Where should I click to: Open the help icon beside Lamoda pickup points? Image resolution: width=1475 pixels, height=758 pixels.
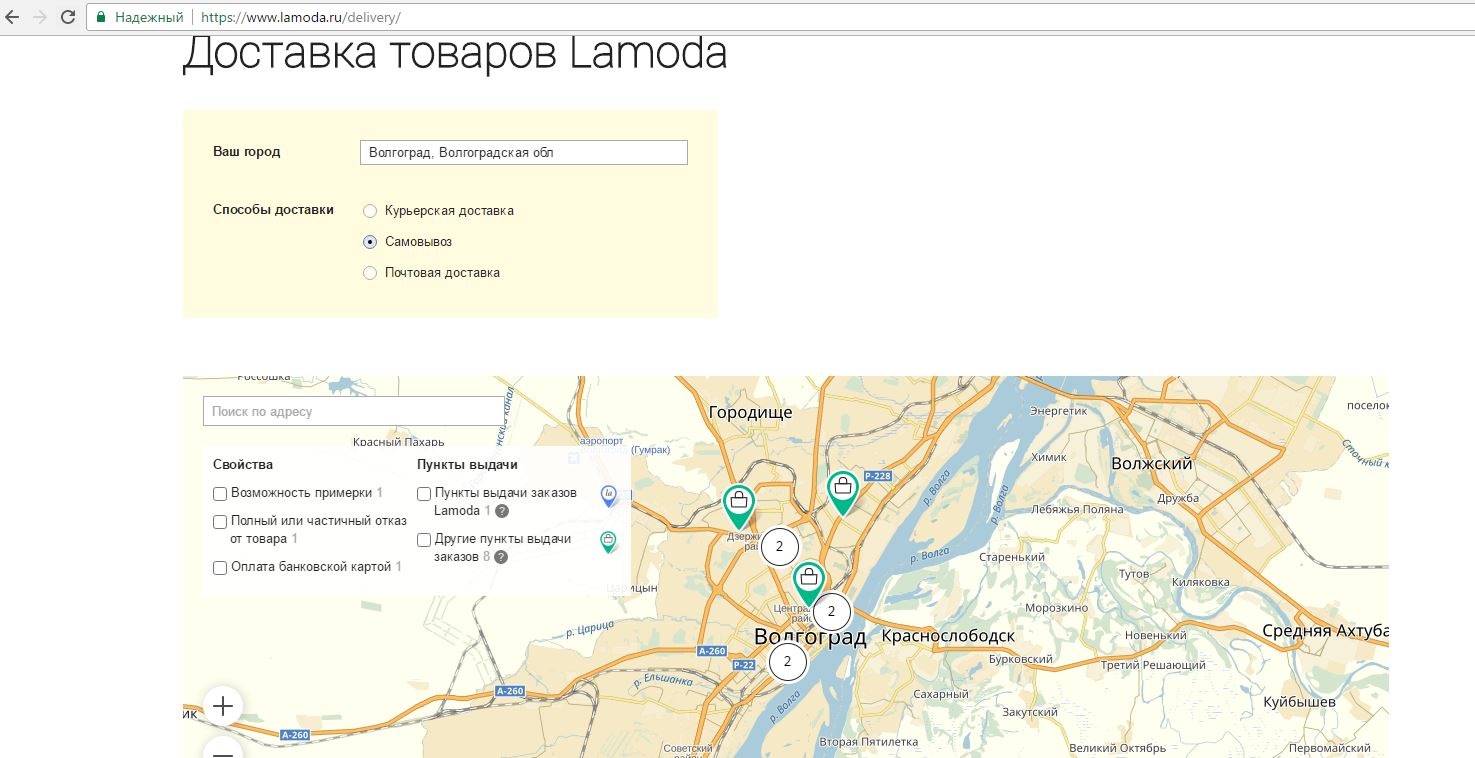click(x=502, y=511)
